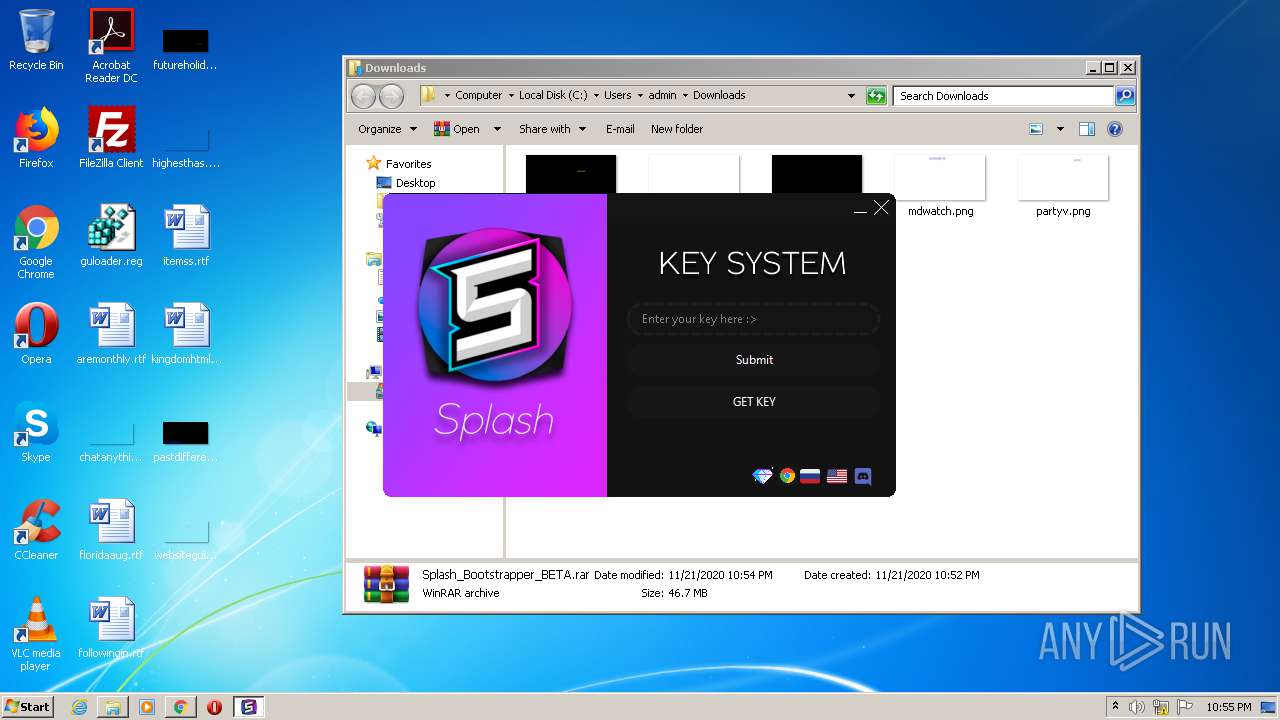
Task: Open Windows Explorer taskbar button
Action: click(x=113, y=707)
